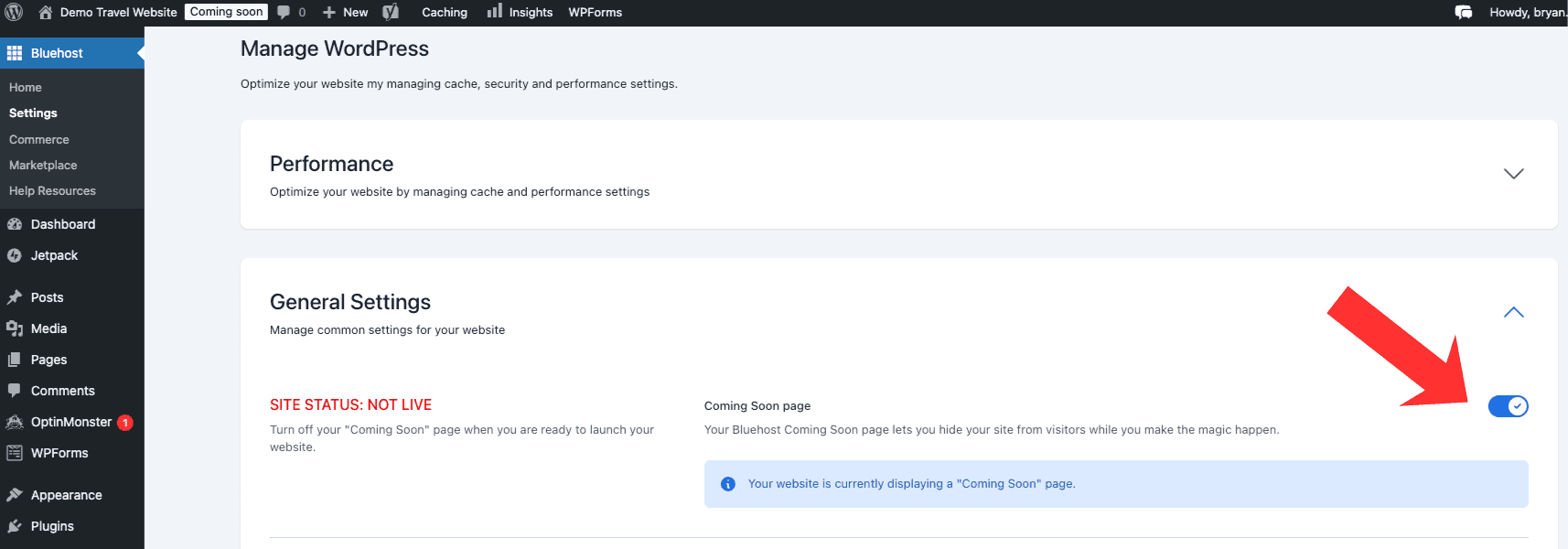
Task: Click the Appearance paintbrush icon
Action: 15,495
